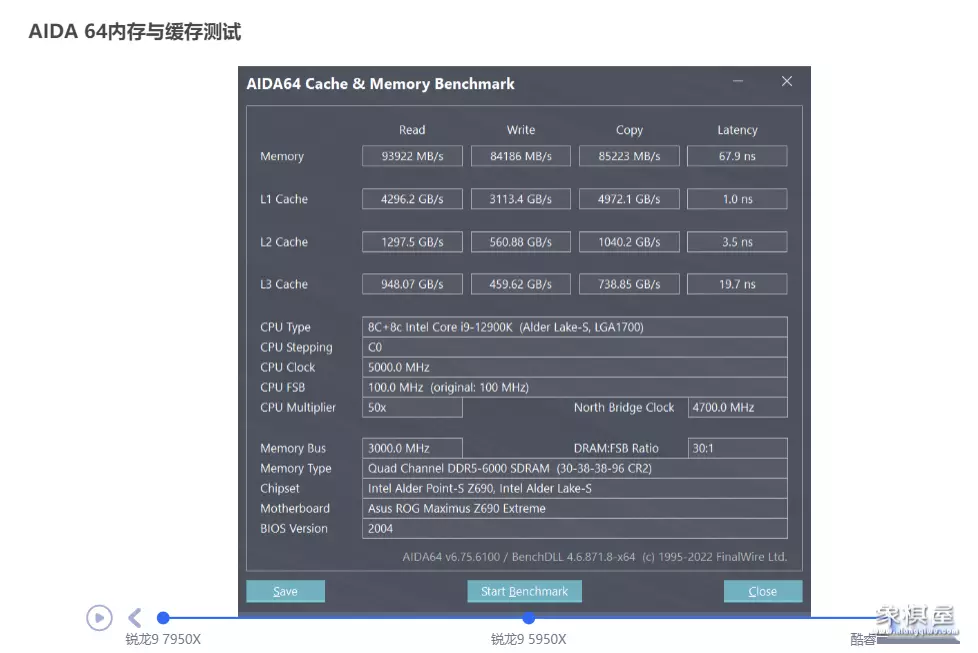Screen dimensions: 978x653
Task: Click the Memory row label
Action: [282, 156]
